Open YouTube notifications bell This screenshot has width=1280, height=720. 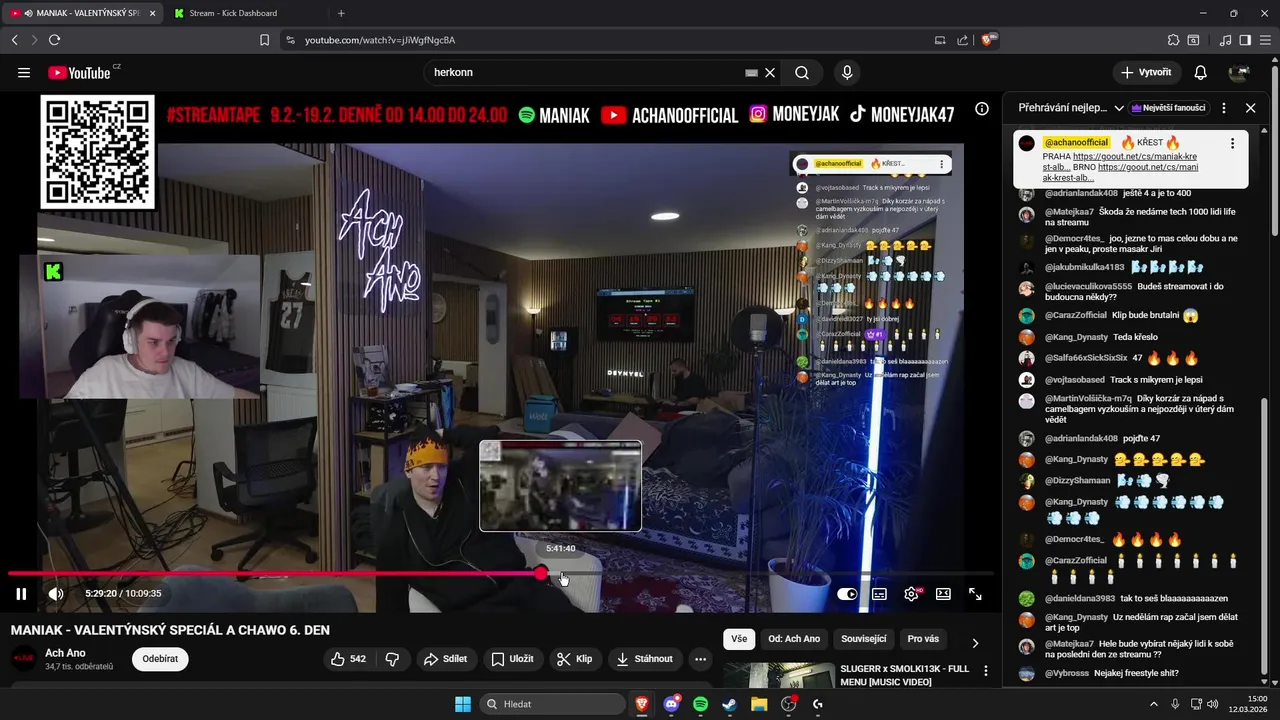pos(1201,72)
